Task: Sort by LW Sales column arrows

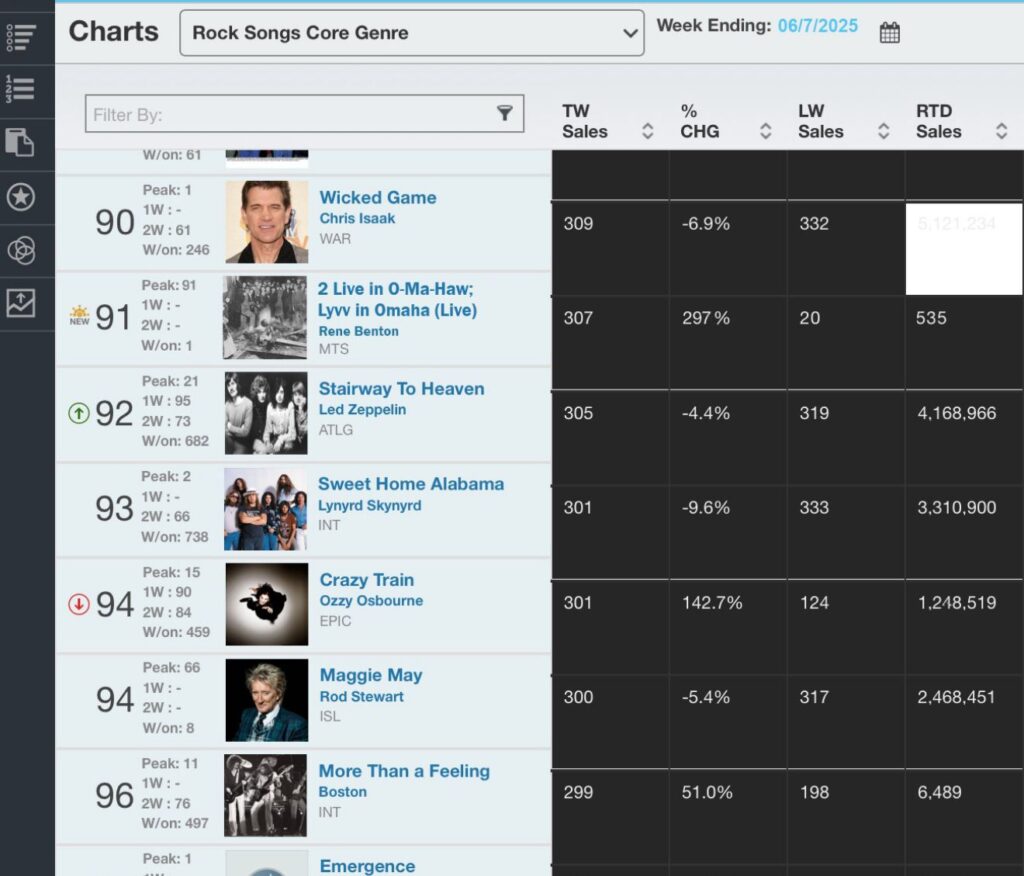Action: click(x=884, y=131)
